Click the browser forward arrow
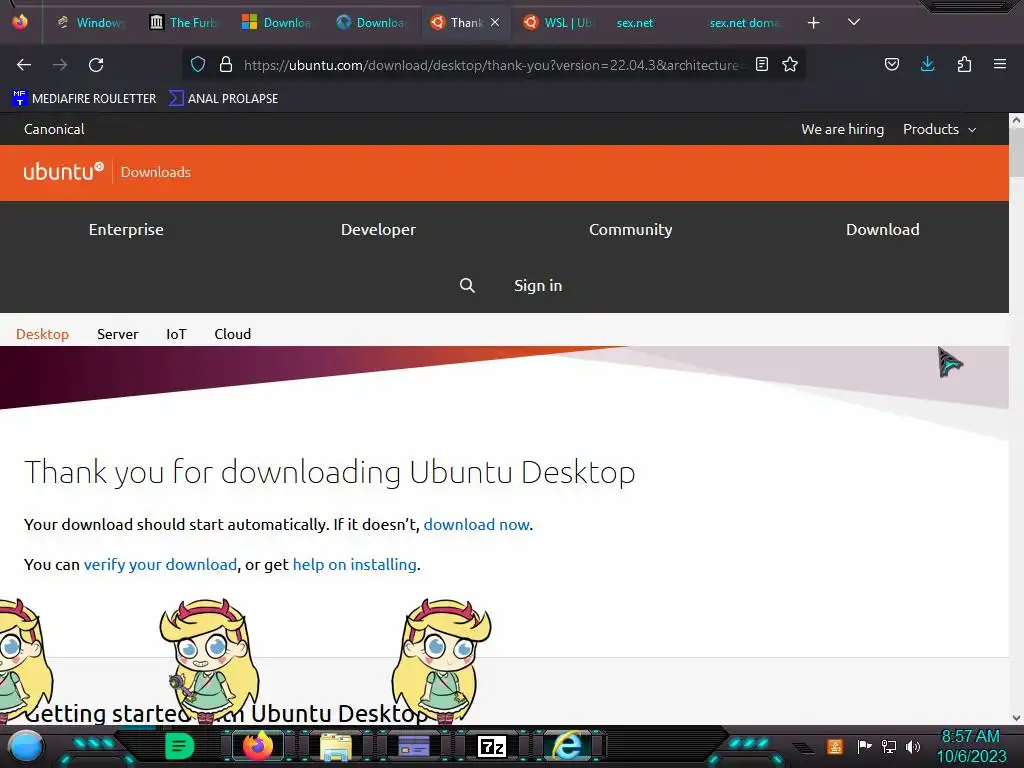This screenshot has height=768, width=1024. point(60,65)
